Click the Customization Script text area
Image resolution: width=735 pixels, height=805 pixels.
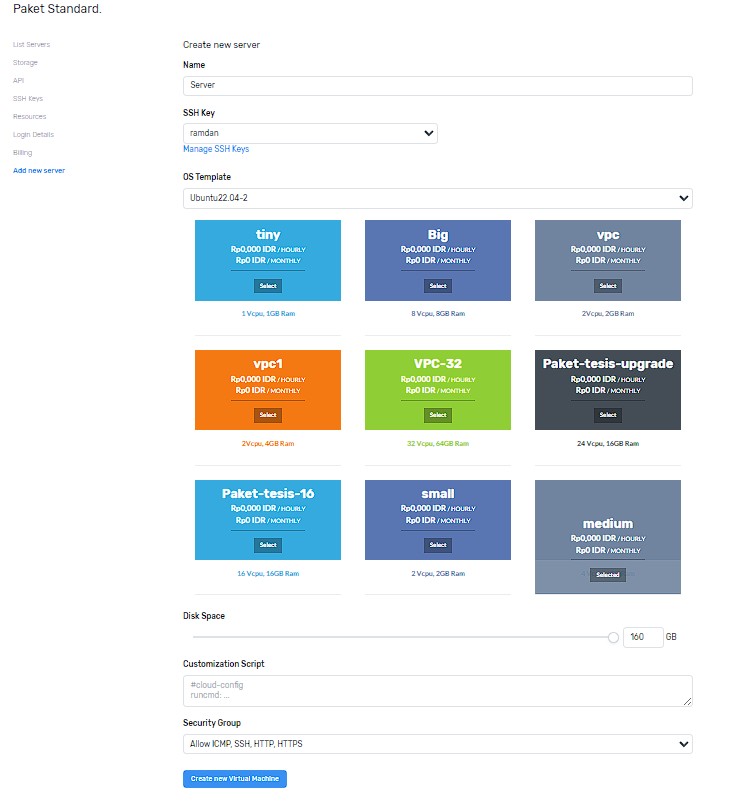click(x=438, y=691)
